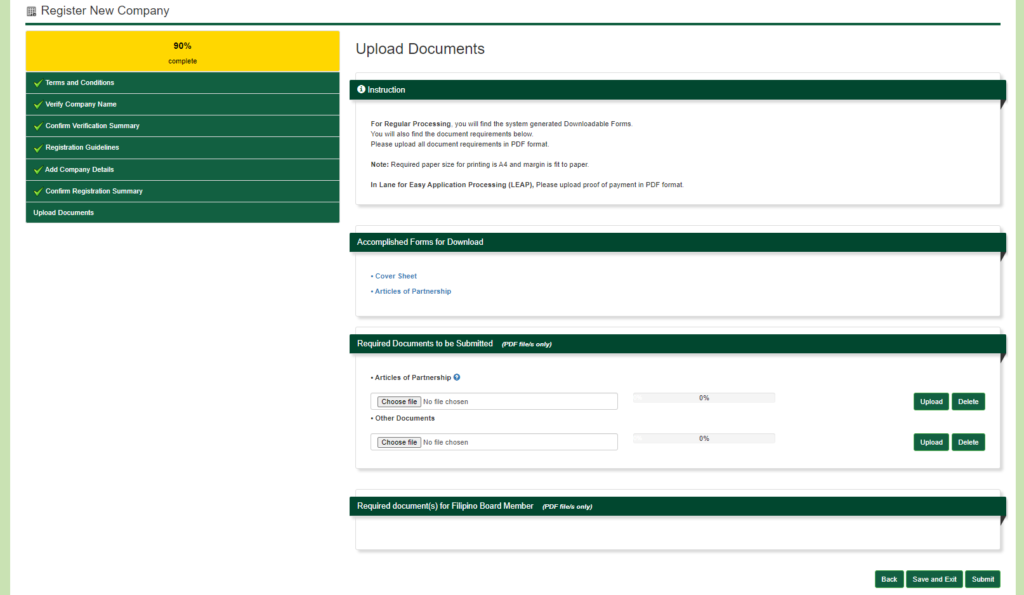
Task: Go Back to the previous step
Action: click(x=889, y=579)
